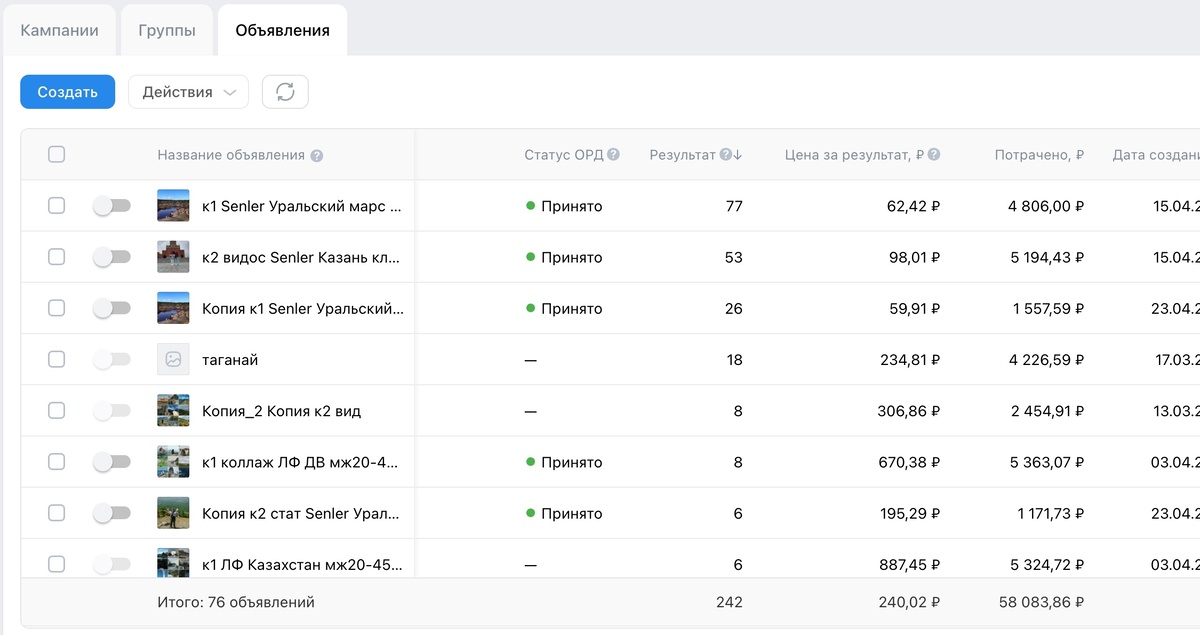Enable the к1 Senler Уральский марс toggle

[x=112, y=206]
